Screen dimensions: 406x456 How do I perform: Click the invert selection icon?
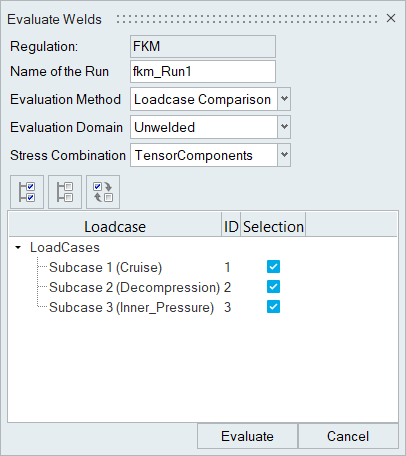pyautogui.click(x=103, y=192)
